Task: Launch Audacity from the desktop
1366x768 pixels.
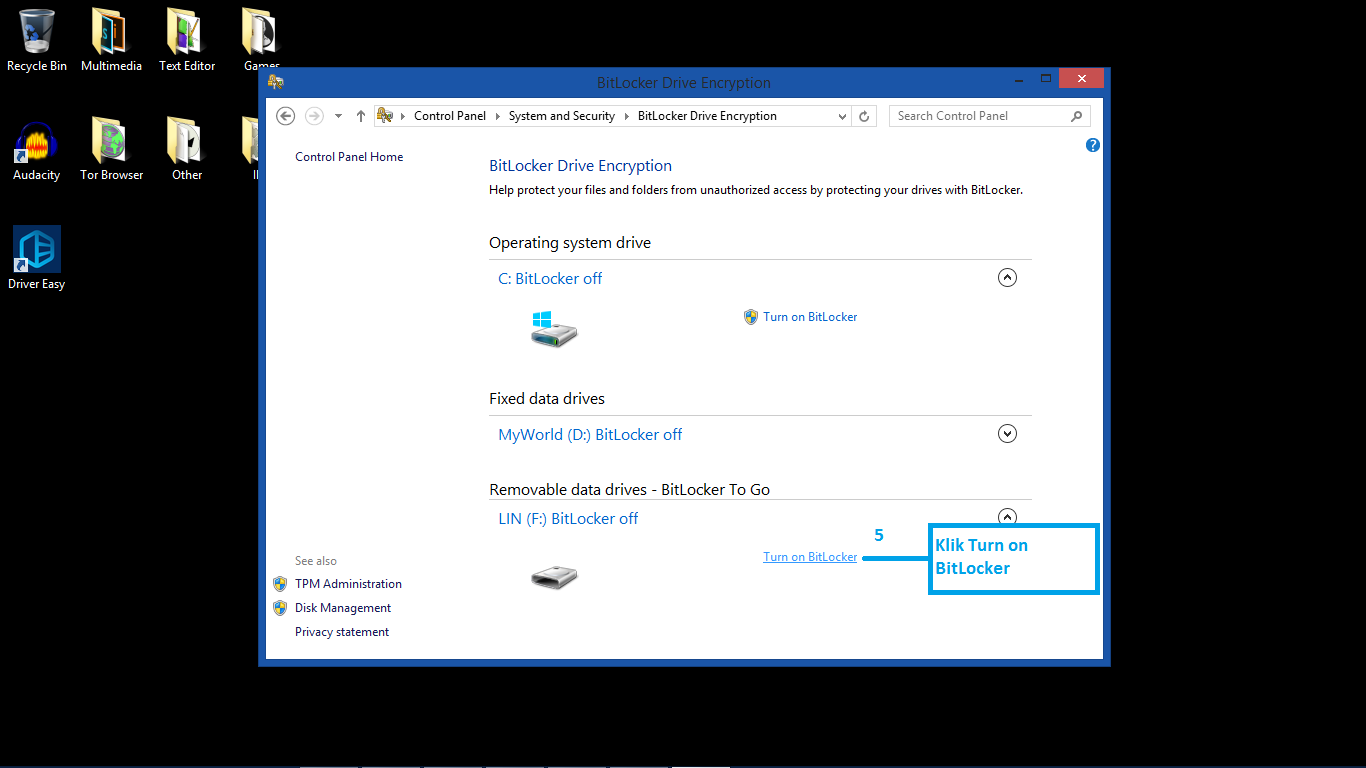Action: click(x=37, y=150)
